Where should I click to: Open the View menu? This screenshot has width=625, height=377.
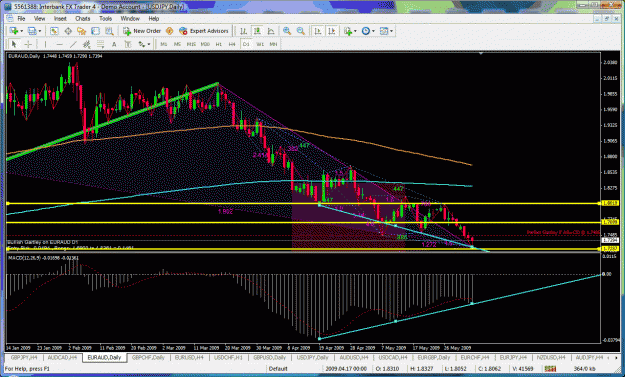pyautogui.click(x=39, y=18)
